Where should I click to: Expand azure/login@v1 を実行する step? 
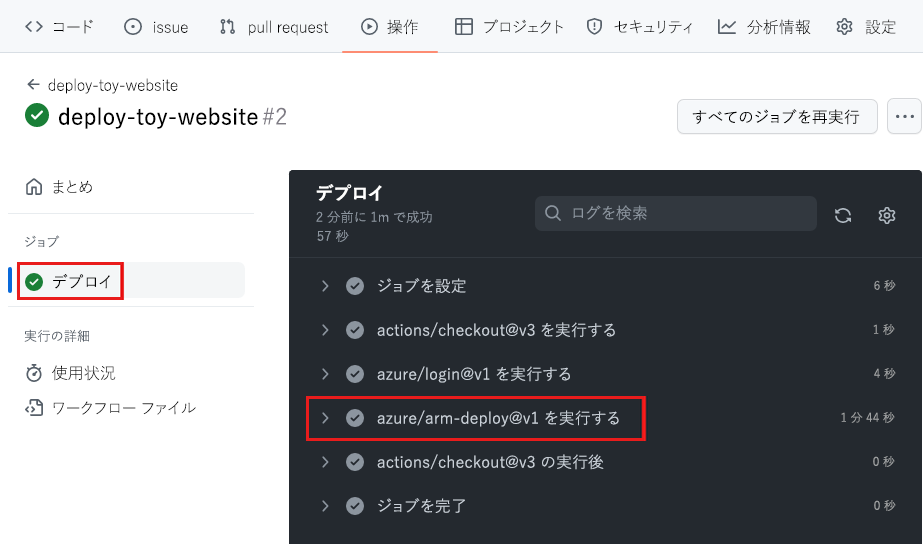[x=325, y=373]
